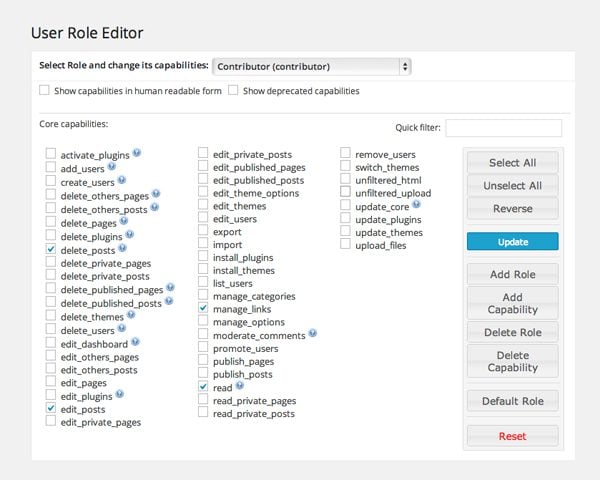
Task: Check the manage_options capability
Action: click(x=203, y=320)
